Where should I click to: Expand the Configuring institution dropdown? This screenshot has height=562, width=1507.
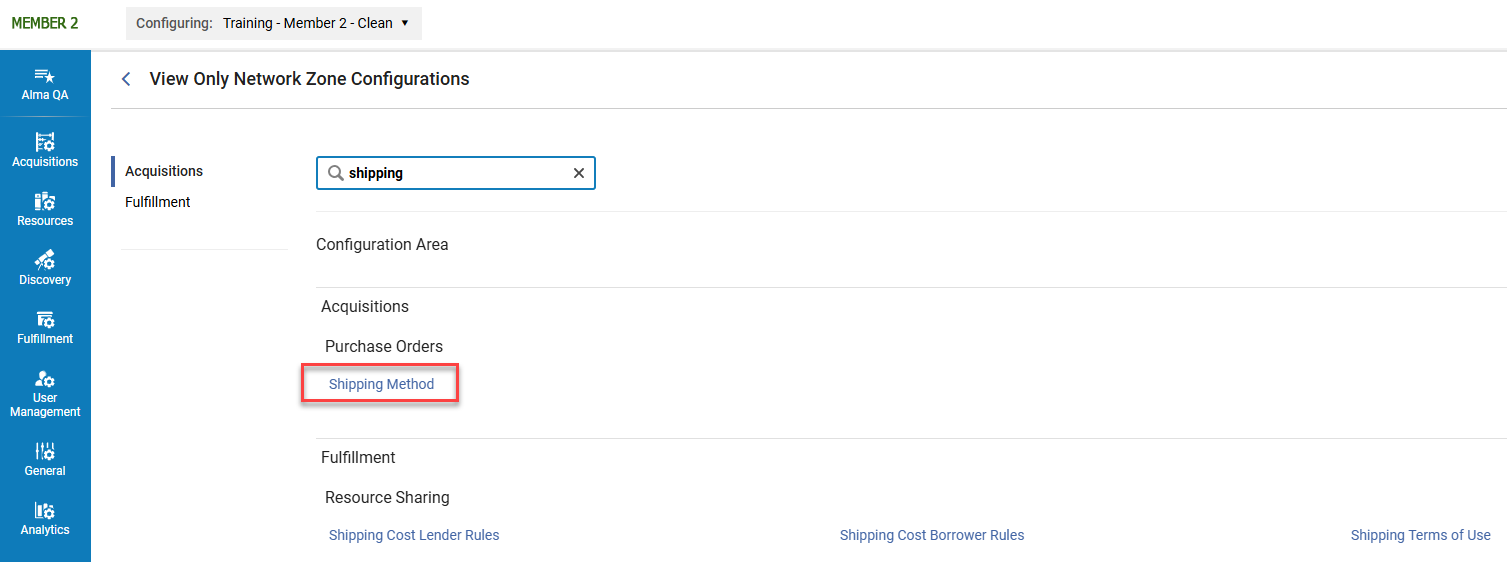[x=274, y=23]
